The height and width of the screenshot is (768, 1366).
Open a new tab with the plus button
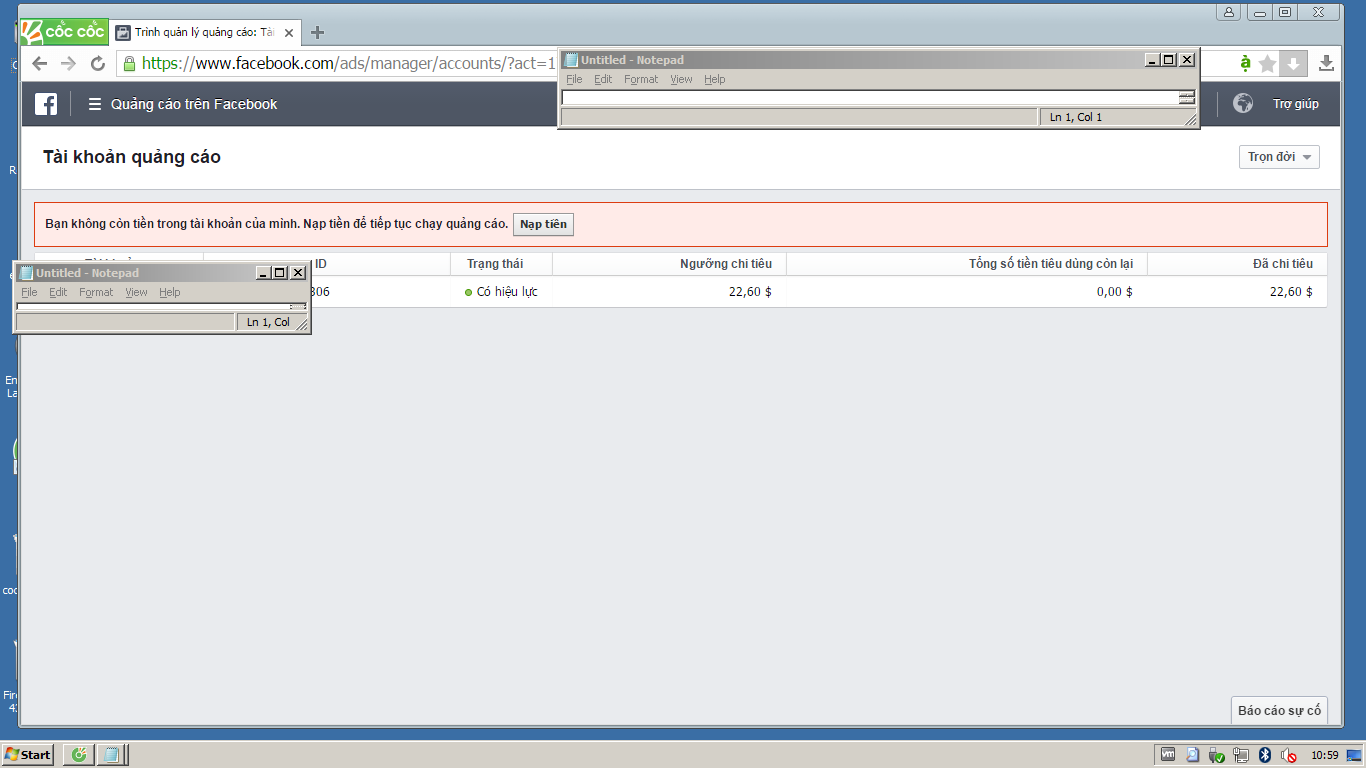point(318,32)
